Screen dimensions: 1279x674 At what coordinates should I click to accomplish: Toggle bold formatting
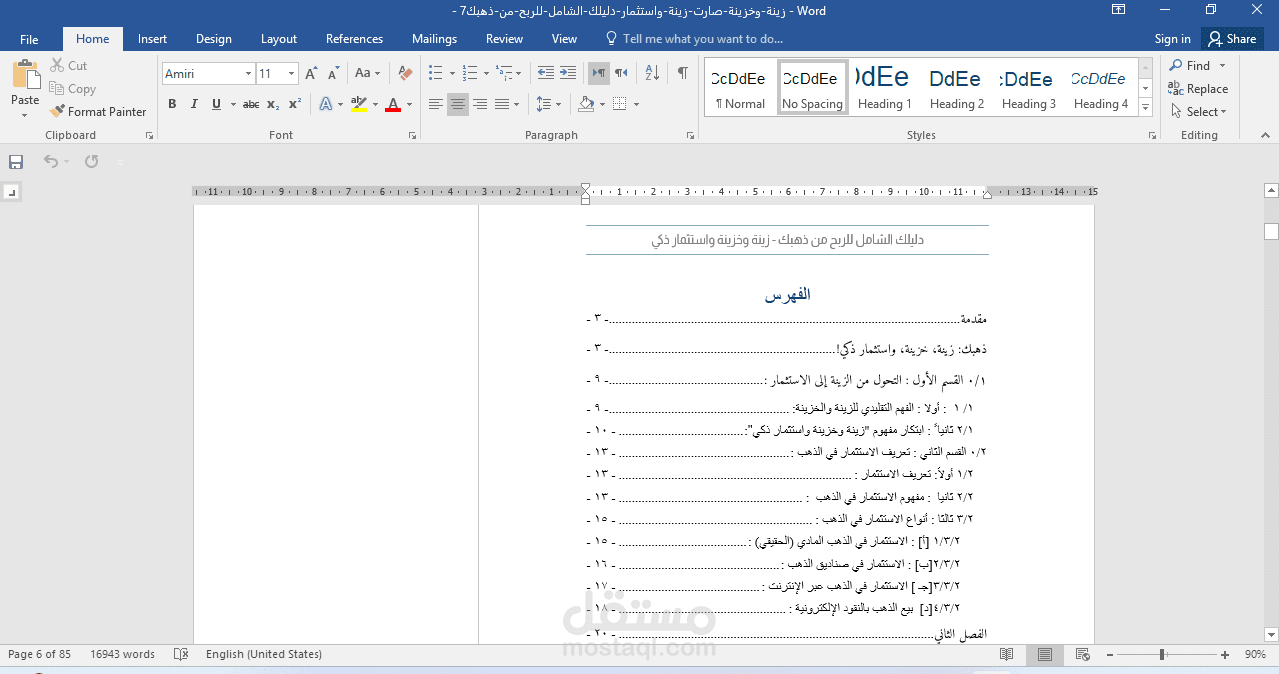pyautogui.click(x=172, y=104)
